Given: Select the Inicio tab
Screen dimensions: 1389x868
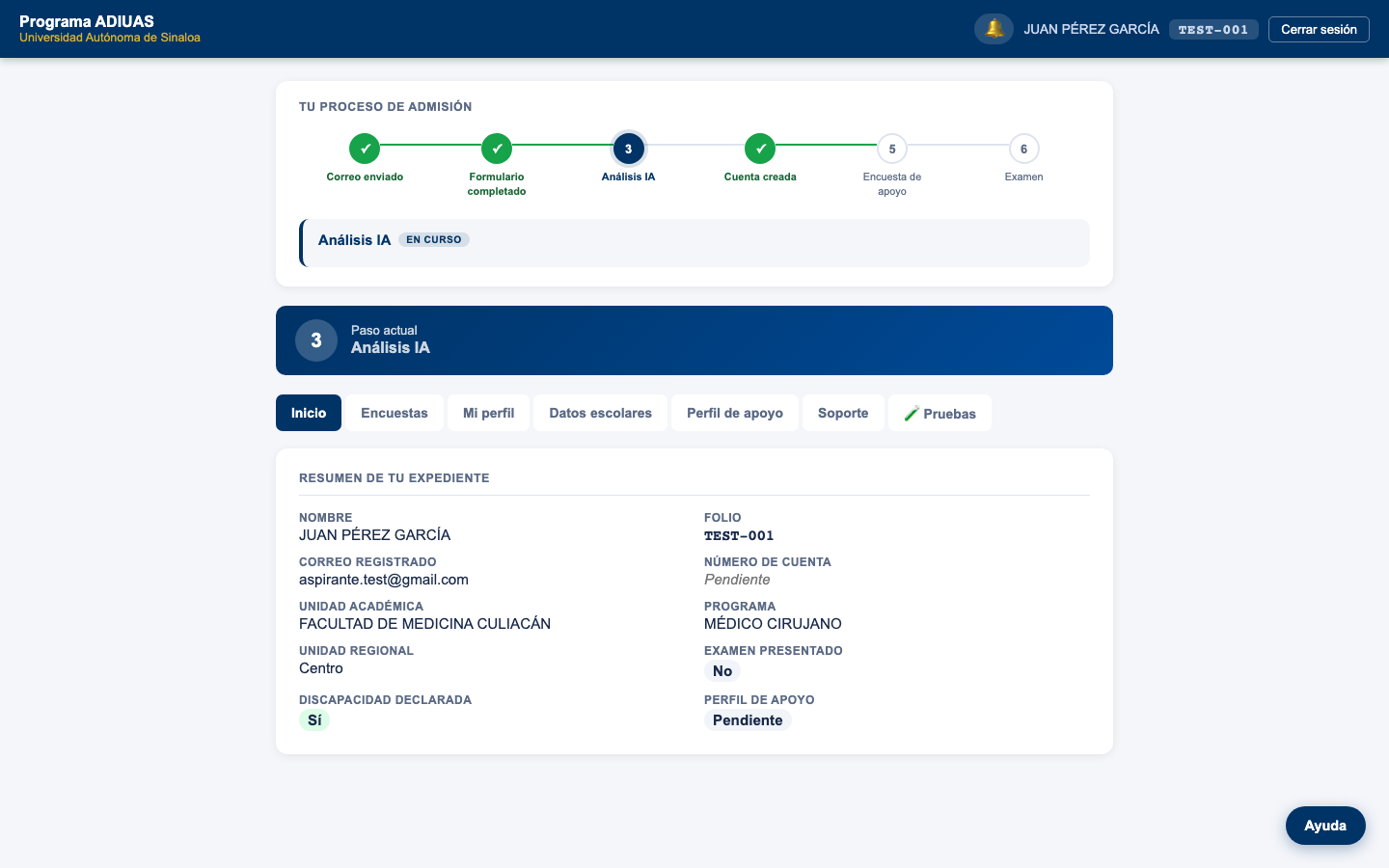Looking at the screenshot, I should point(309,413).
